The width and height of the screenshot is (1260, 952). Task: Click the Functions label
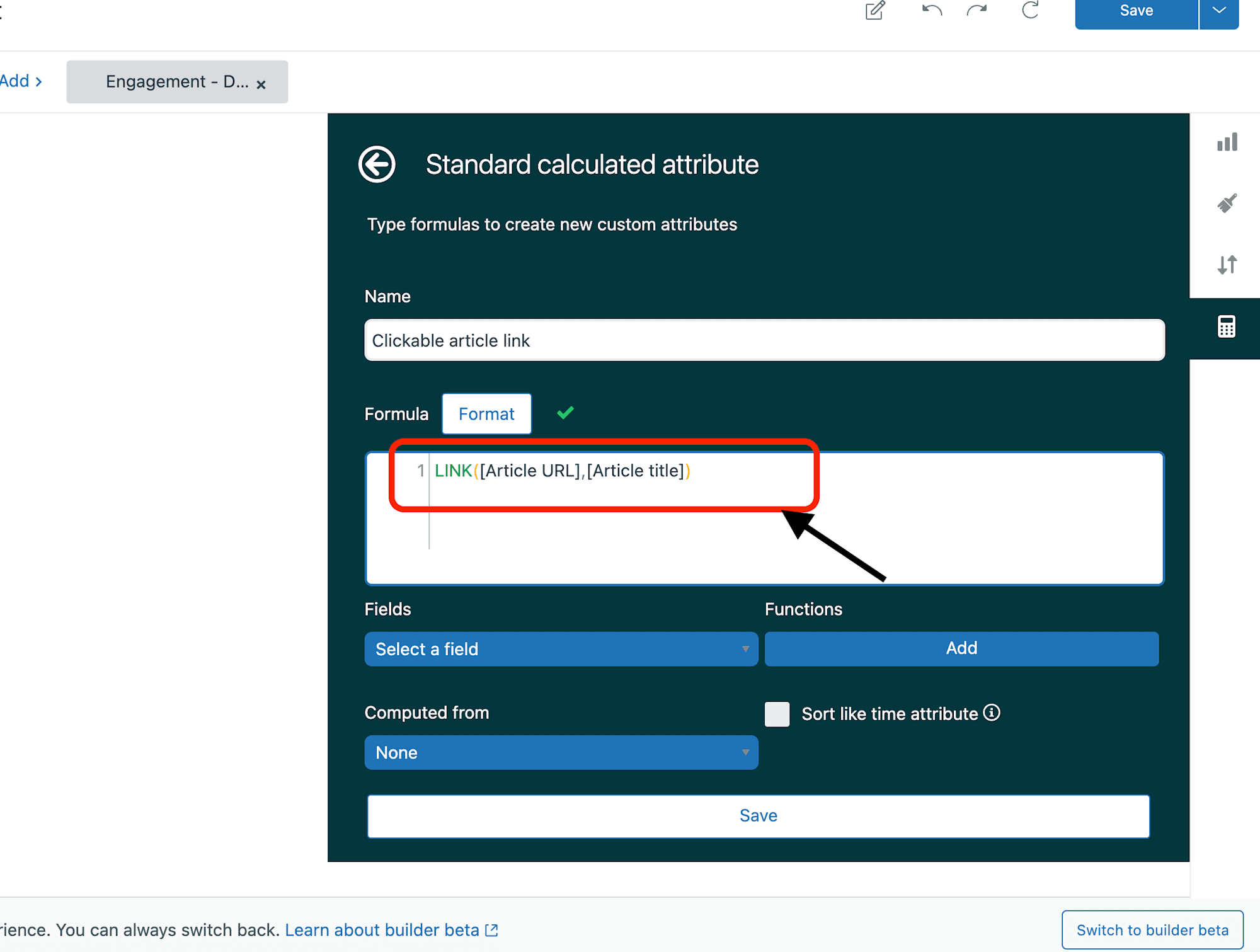(x=803, y=609)
